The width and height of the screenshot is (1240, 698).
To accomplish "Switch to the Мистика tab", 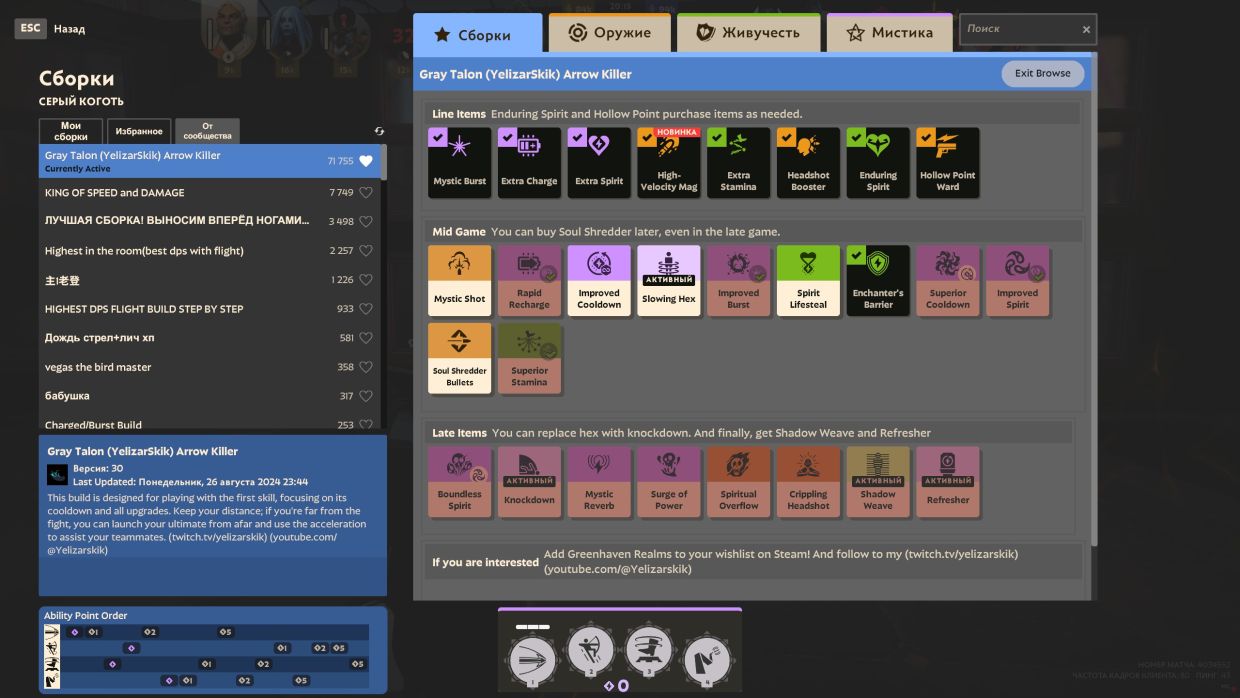I will [x=889, y=33].
